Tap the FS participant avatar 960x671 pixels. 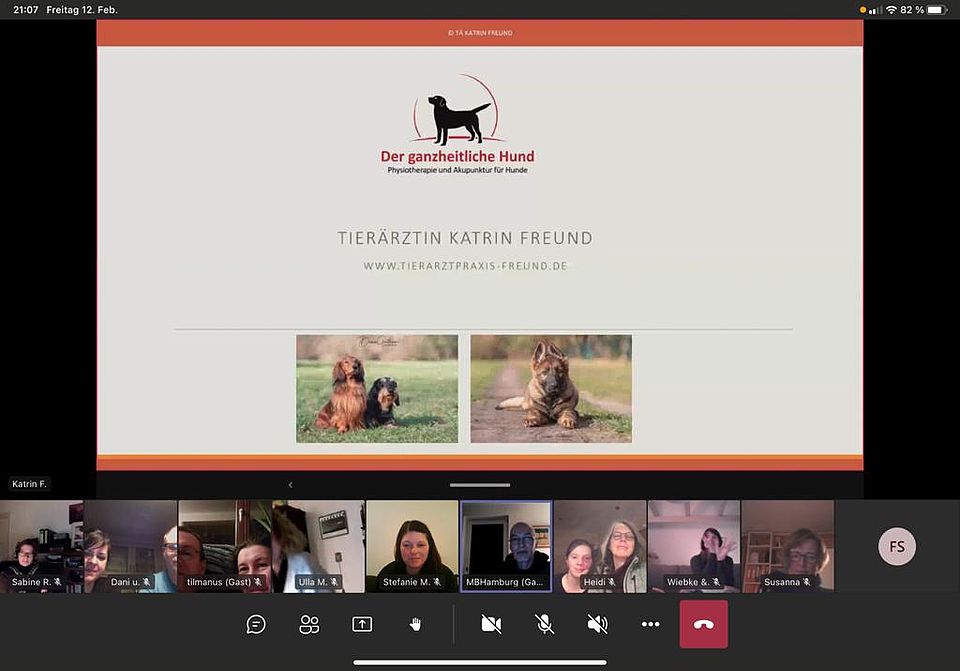pyautogui.click(x=897, y=546)
